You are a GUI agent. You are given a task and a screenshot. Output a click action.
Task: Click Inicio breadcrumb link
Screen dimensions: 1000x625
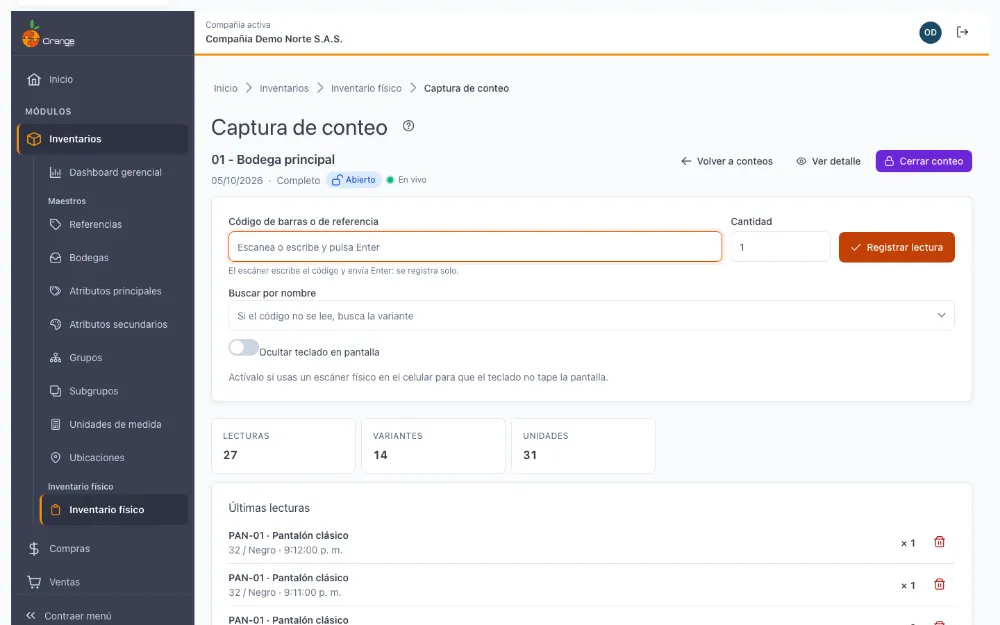[225, 88]
